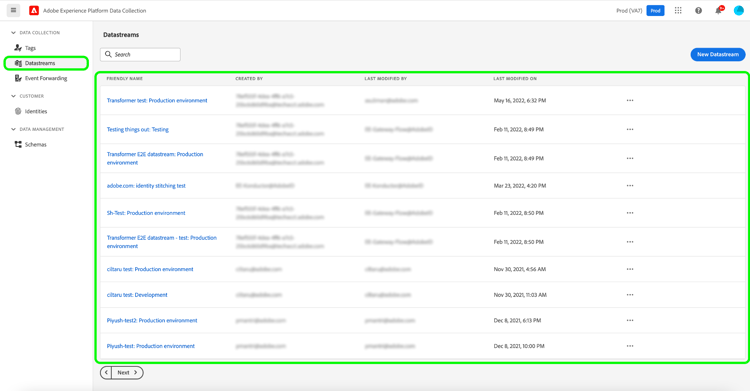750x391 pixels.
Task: Create a New Datastream
Action: (717, 55)
